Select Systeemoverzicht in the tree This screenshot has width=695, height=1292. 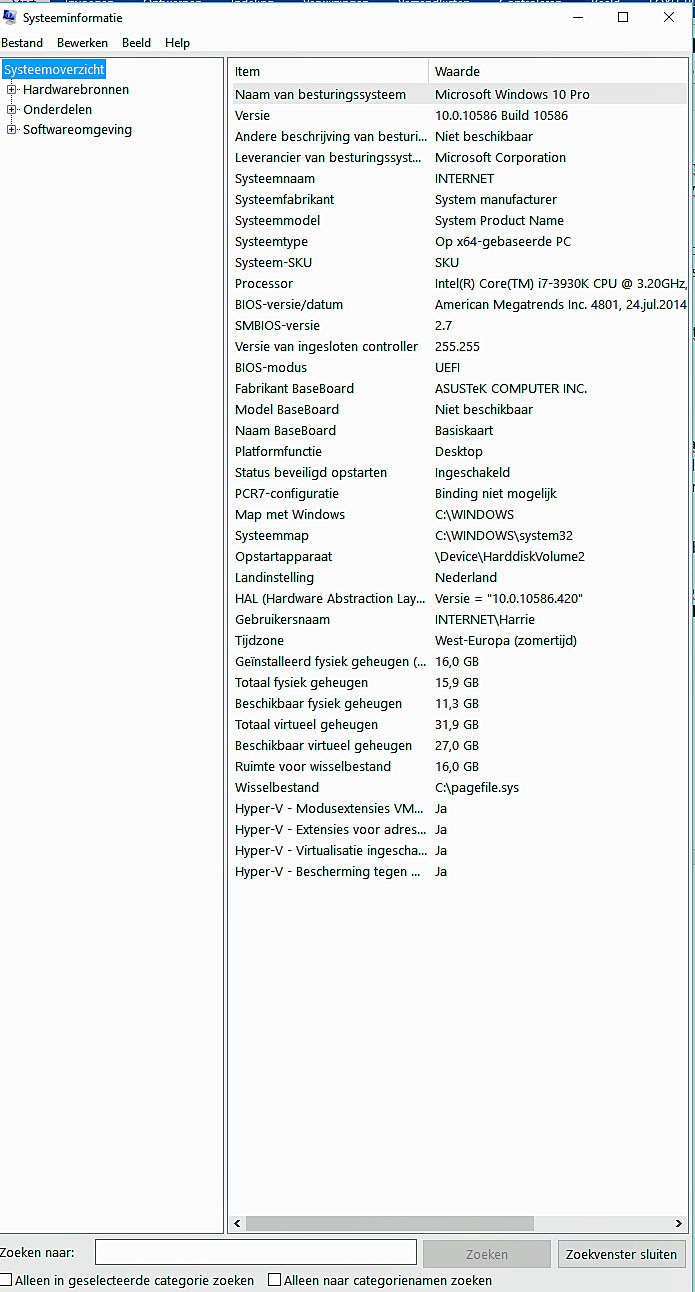54,70
